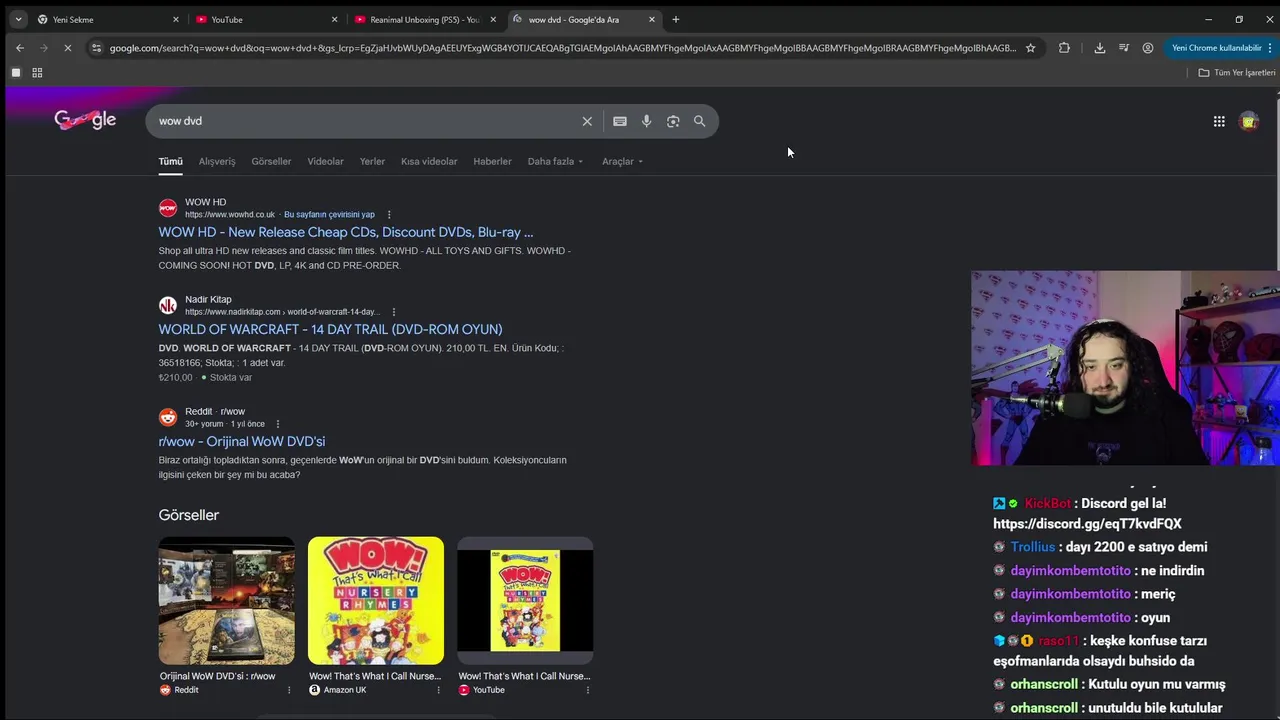
Task: Click the WOW HD site favicon
Action: tap(168, 208)
